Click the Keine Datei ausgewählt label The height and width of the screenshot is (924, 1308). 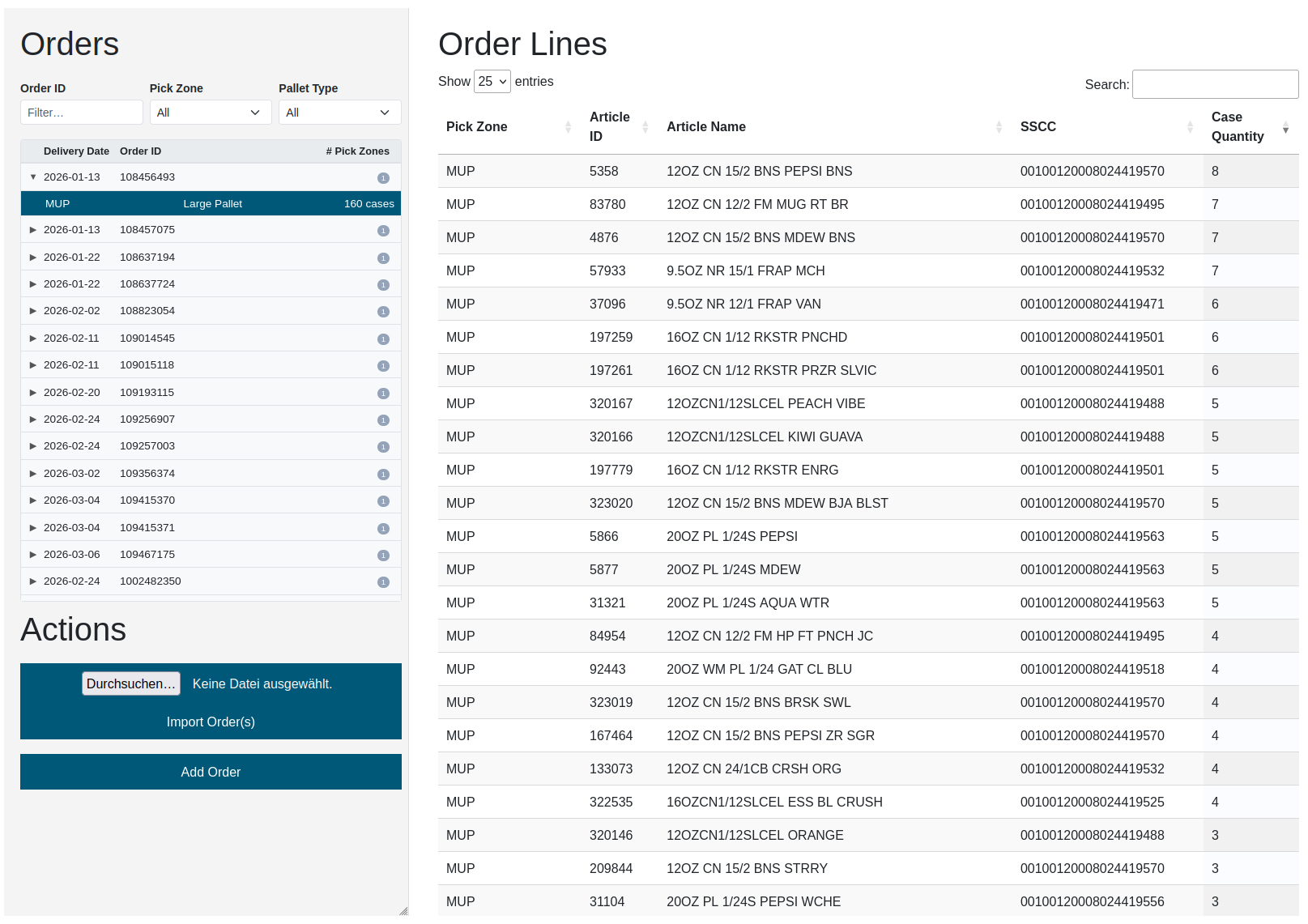[262, 684]
